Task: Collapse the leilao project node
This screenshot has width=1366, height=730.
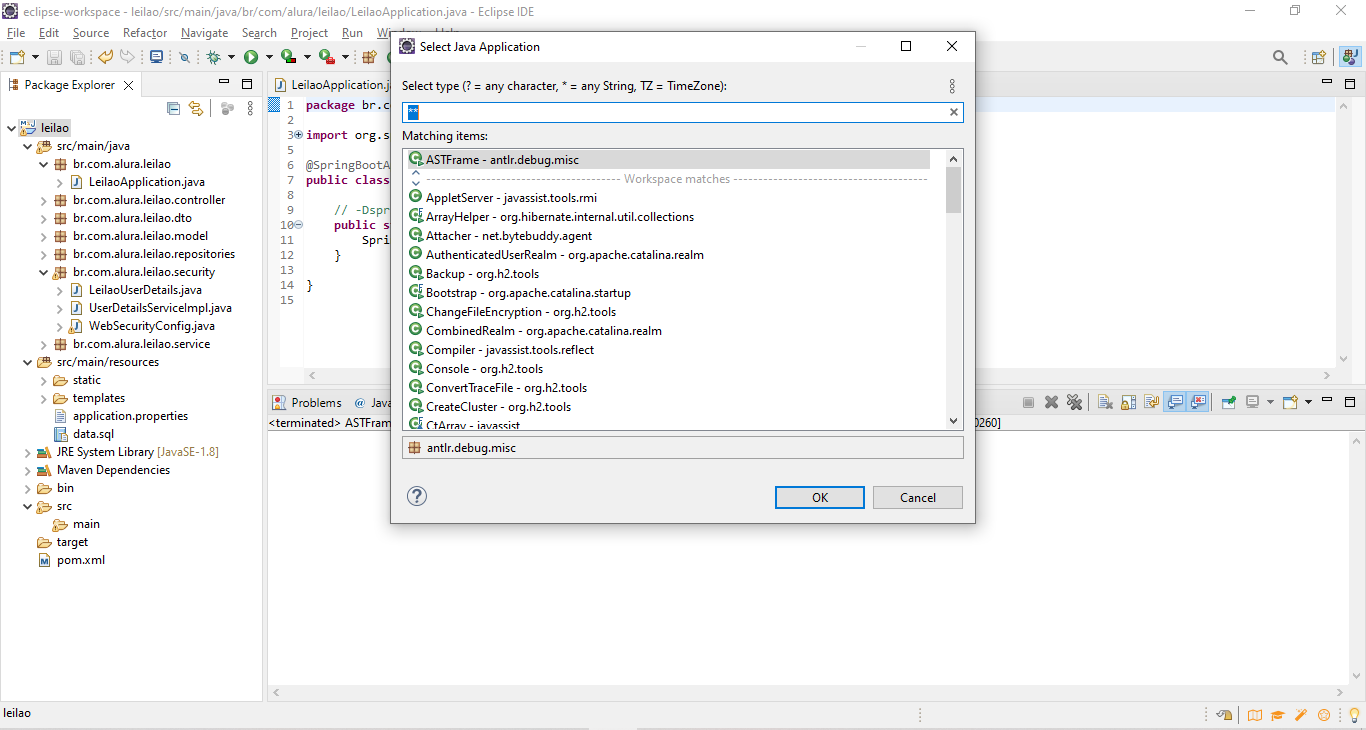Action: click(x=11, y=128)
